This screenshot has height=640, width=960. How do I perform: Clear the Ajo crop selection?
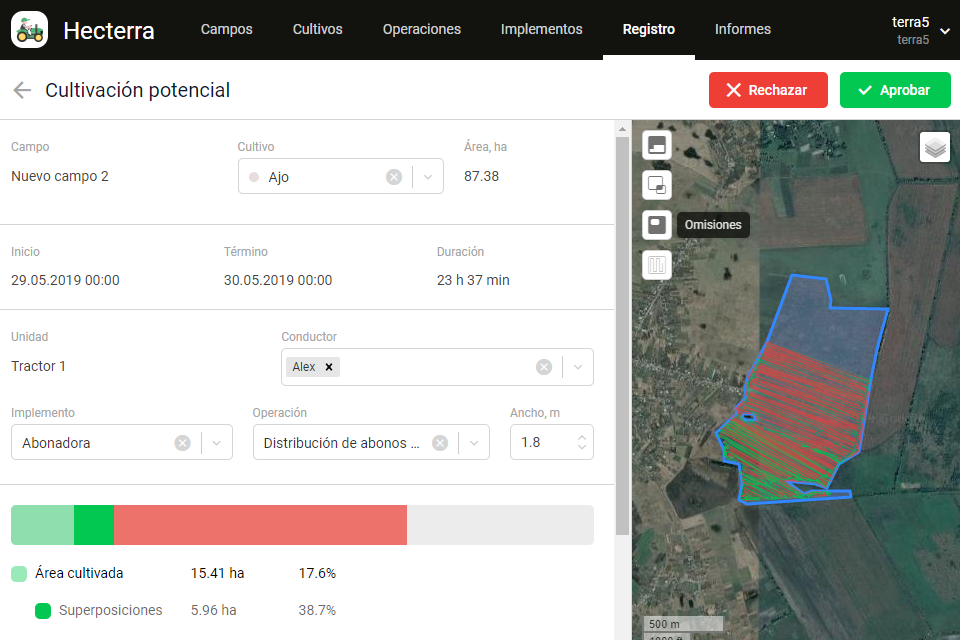(x=394, y=177)
